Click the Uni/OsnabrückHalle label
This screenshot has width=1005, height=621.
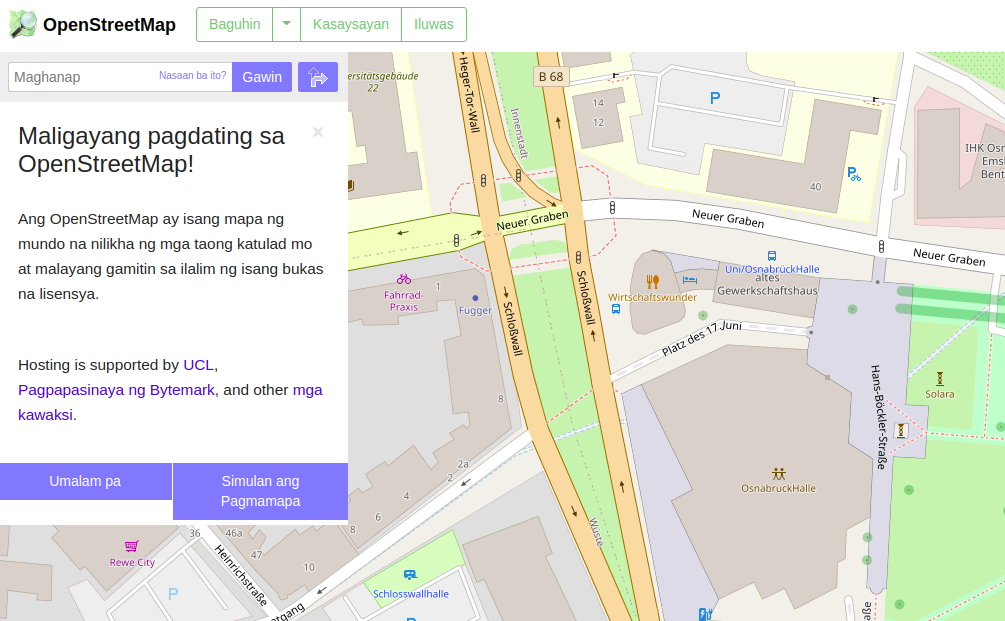click(x=772, y=269)
